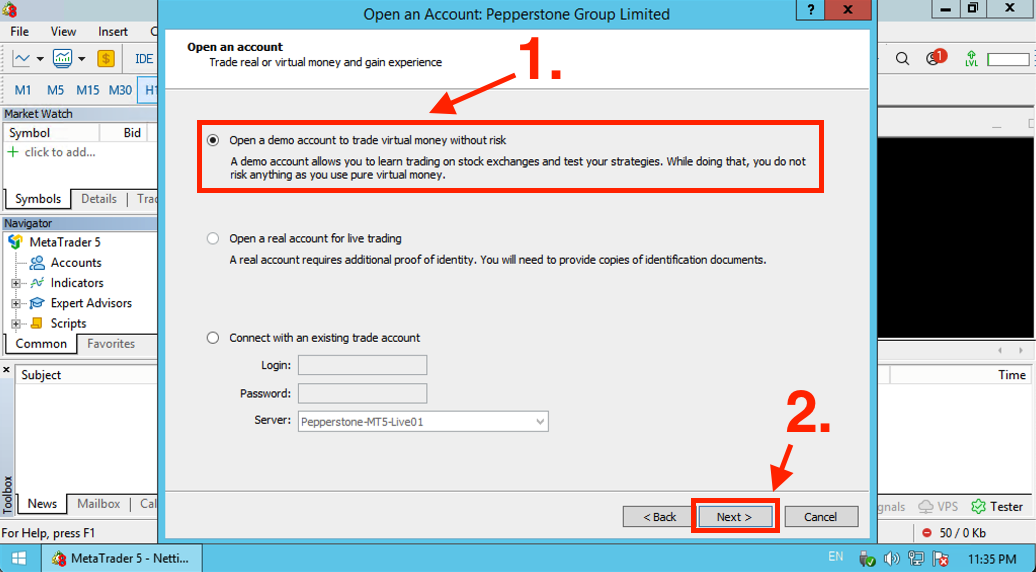Click the search input box in toolbar
Image resolution: width=1036 pixels, height=572 pixels.
pos(1008,59)
